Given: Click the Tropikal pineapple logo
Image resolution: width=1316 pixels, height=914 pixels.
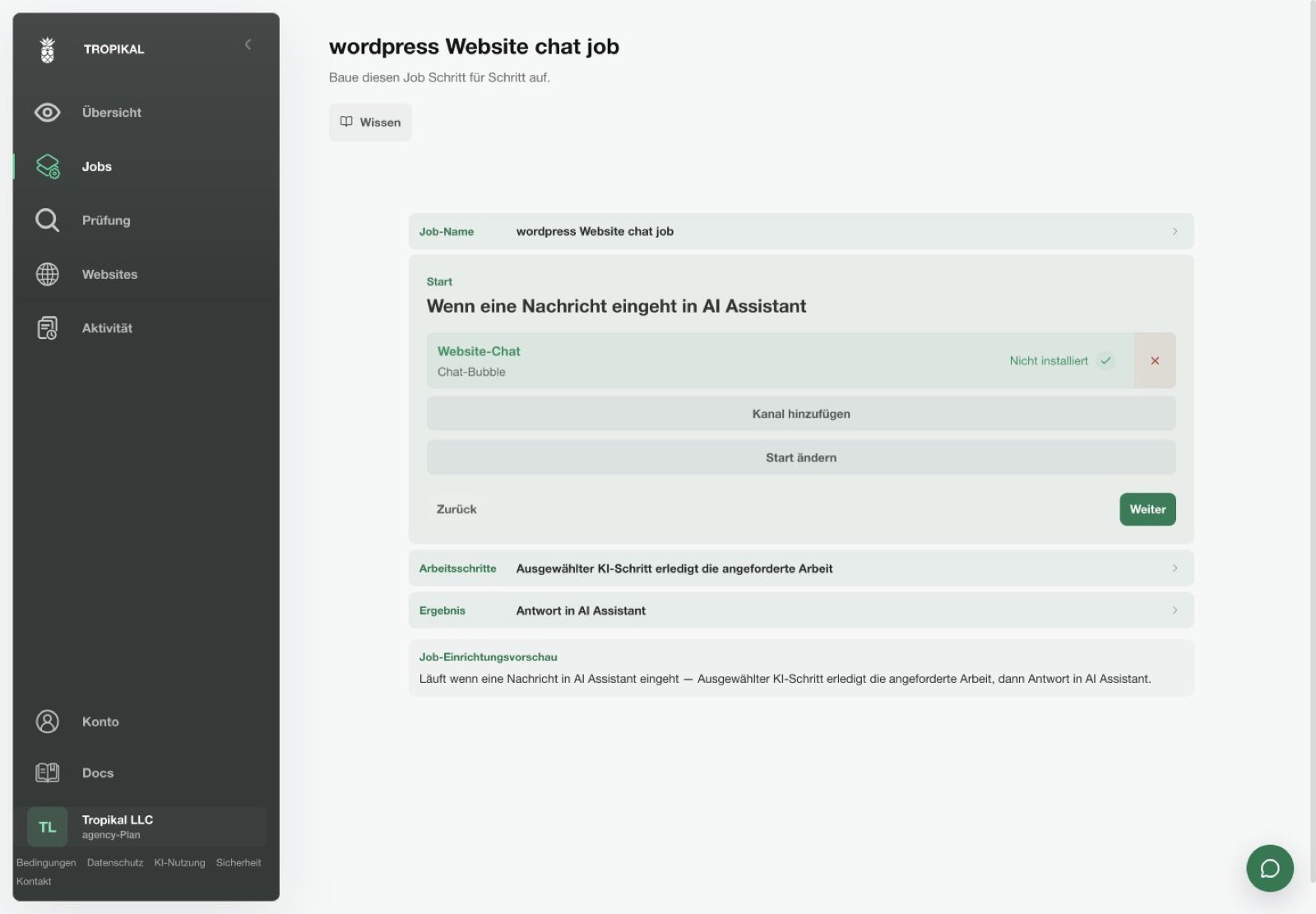Looking at the screenshot, I should pos(48,49).
